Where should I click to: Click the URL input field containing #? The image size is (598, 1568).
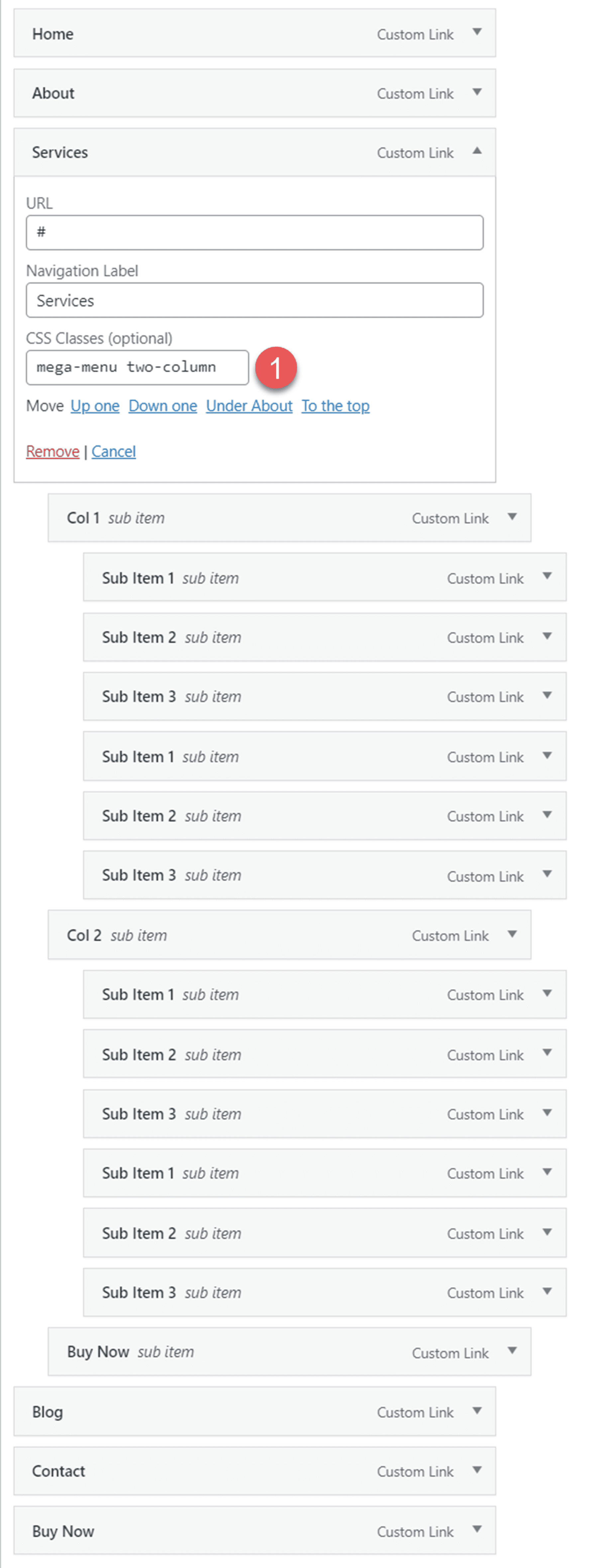(254, 232)
